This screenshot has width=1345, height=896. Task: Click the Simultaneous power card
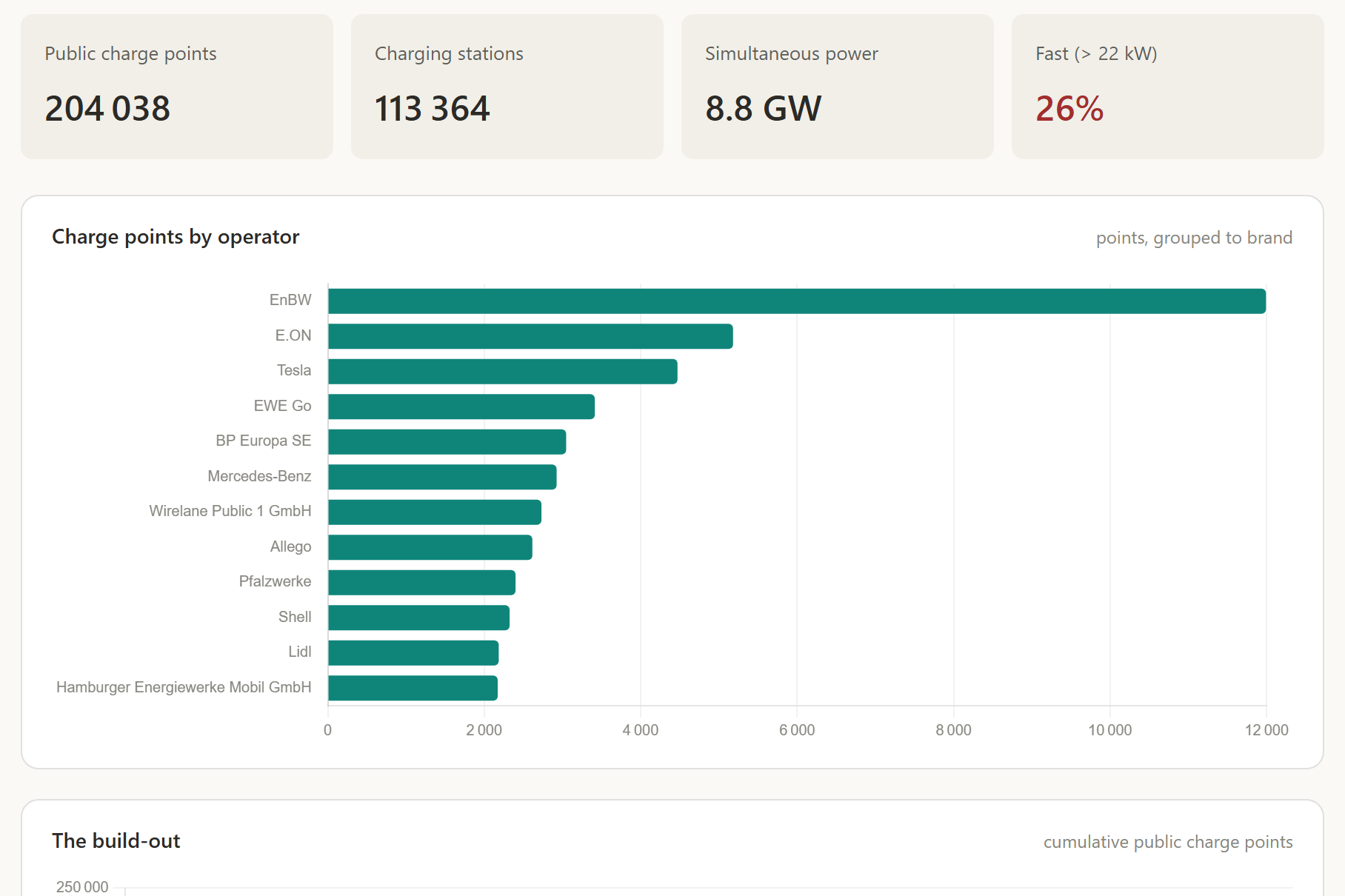click(x=838, y=87)
